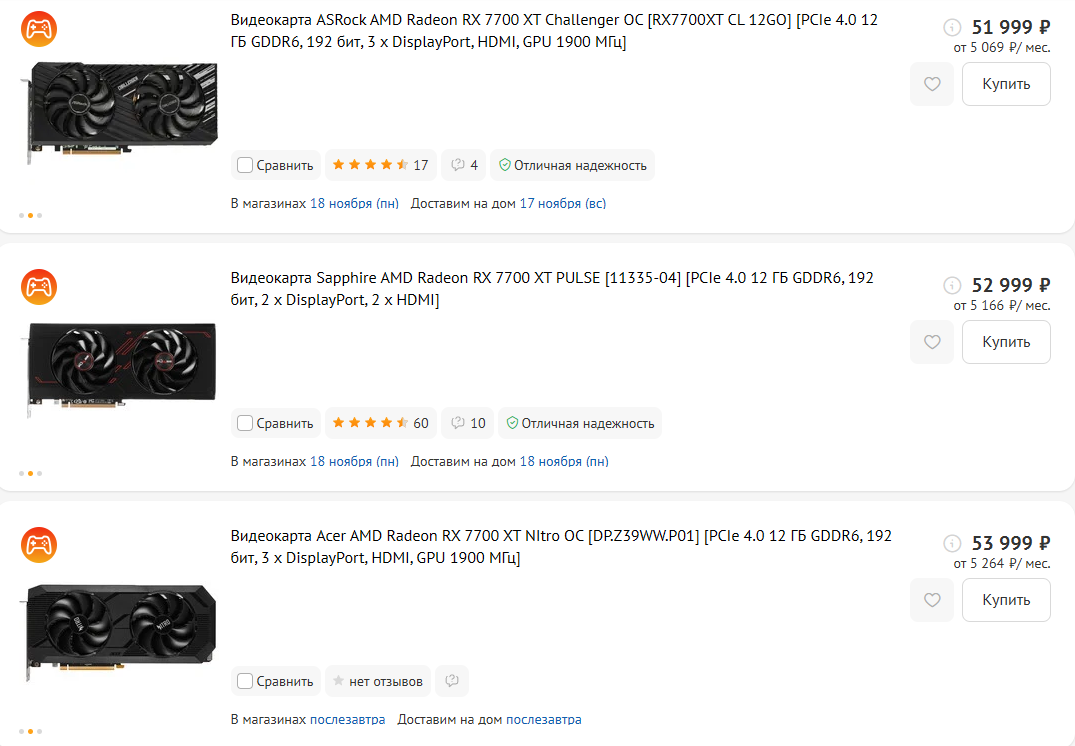Click gamepad badge on ASRock Challenger card
1075x746 pixels.
point(39,29)
